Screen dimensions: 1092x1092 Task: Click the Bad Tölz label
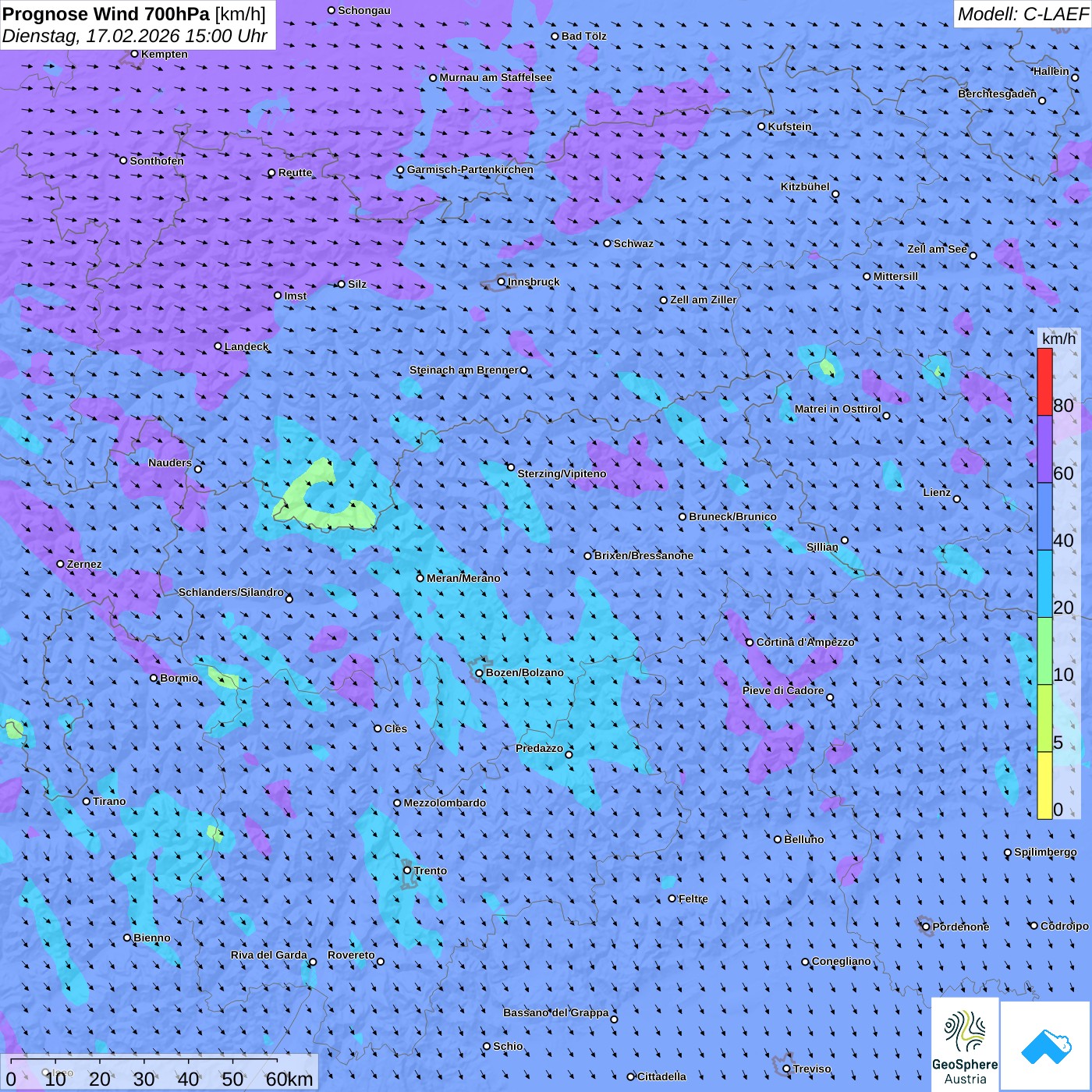click(x=583, y=36)
